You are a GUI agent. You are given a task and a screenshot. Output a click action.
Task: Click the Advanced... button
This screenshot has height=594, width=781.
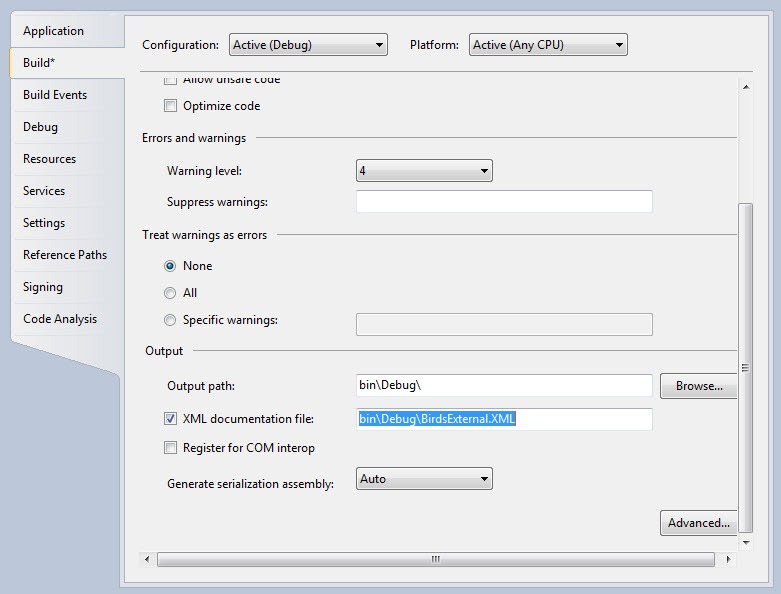click(698, 523)
